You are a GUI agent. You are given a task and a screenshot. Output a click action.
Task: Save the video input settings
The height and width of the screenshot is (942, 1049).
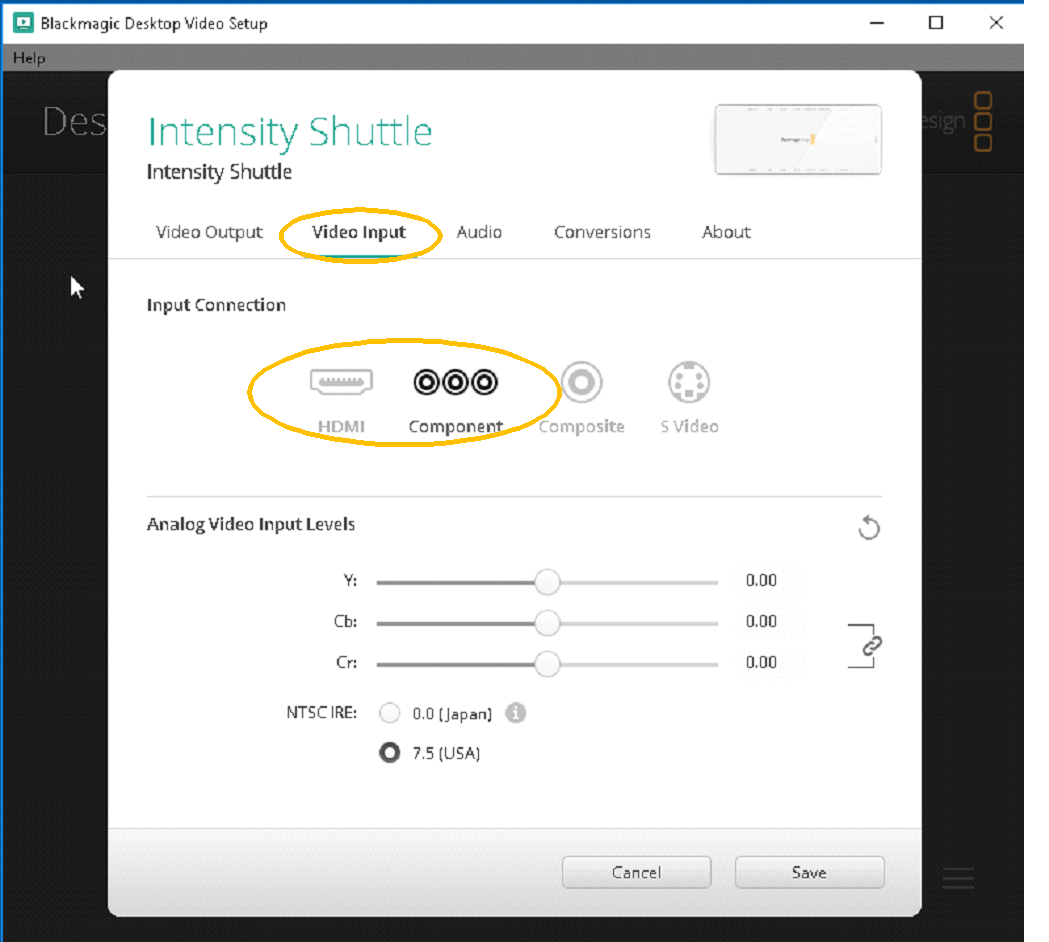click(x=809, y=872)
